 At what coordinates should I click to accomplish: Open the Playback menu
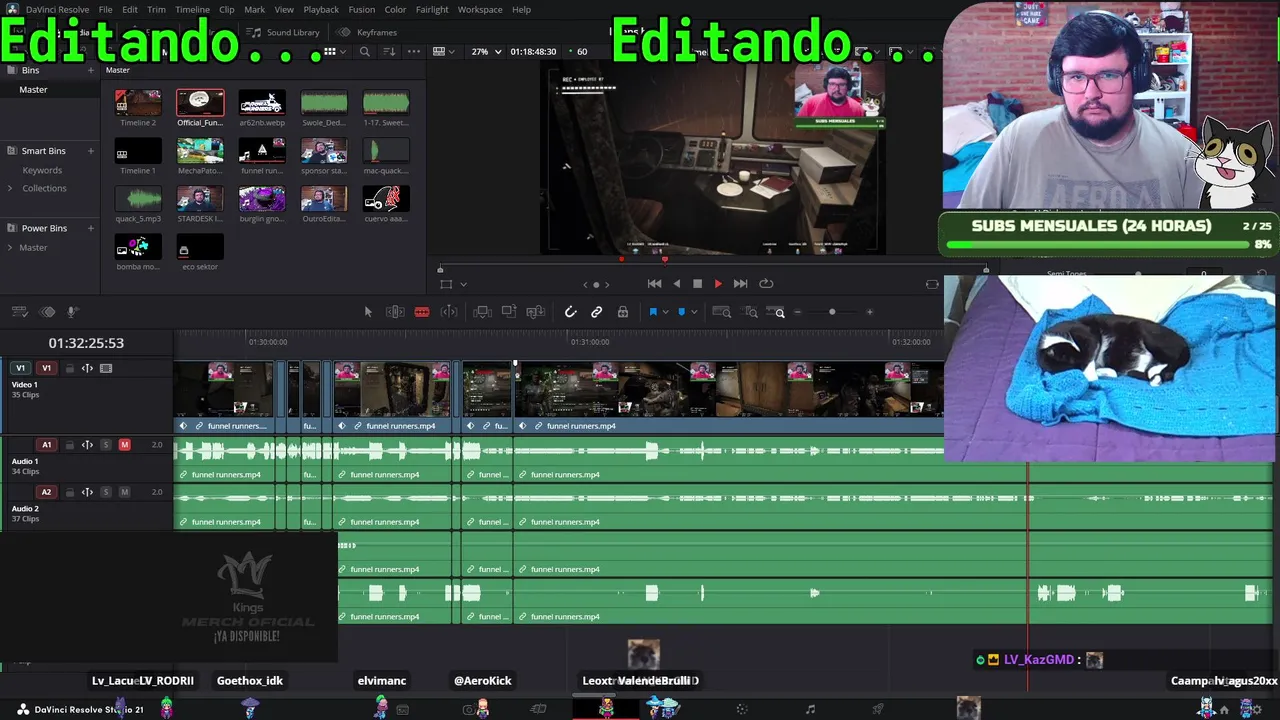(321, 9)
